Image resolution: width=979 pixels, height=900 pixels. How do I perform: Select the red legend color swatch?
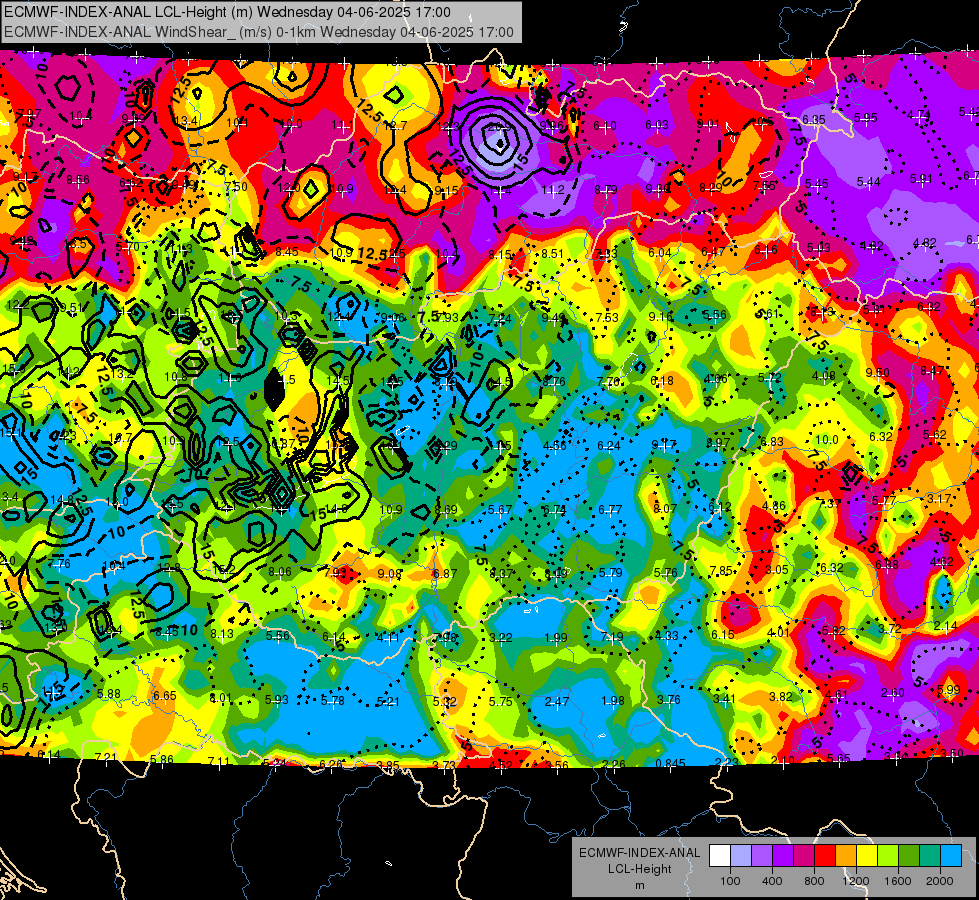point(825,856)
